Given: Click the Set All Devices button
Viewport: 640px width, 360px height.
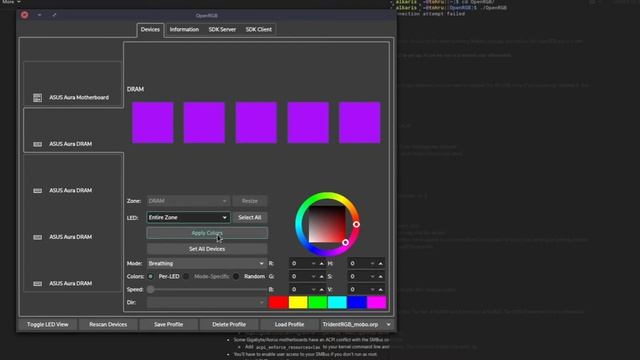Looking at the screenshot, I should click(x=207, y=249).
